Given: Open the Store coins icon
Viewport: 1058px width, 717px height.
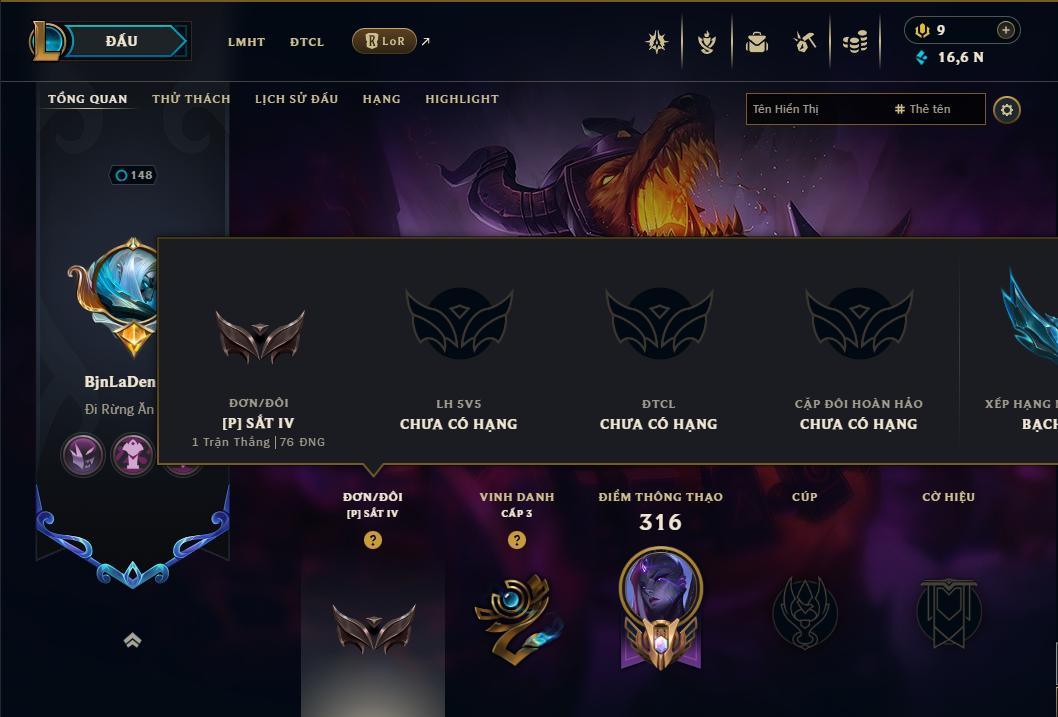Looking at the screenshot, I should tap(855, 43).
